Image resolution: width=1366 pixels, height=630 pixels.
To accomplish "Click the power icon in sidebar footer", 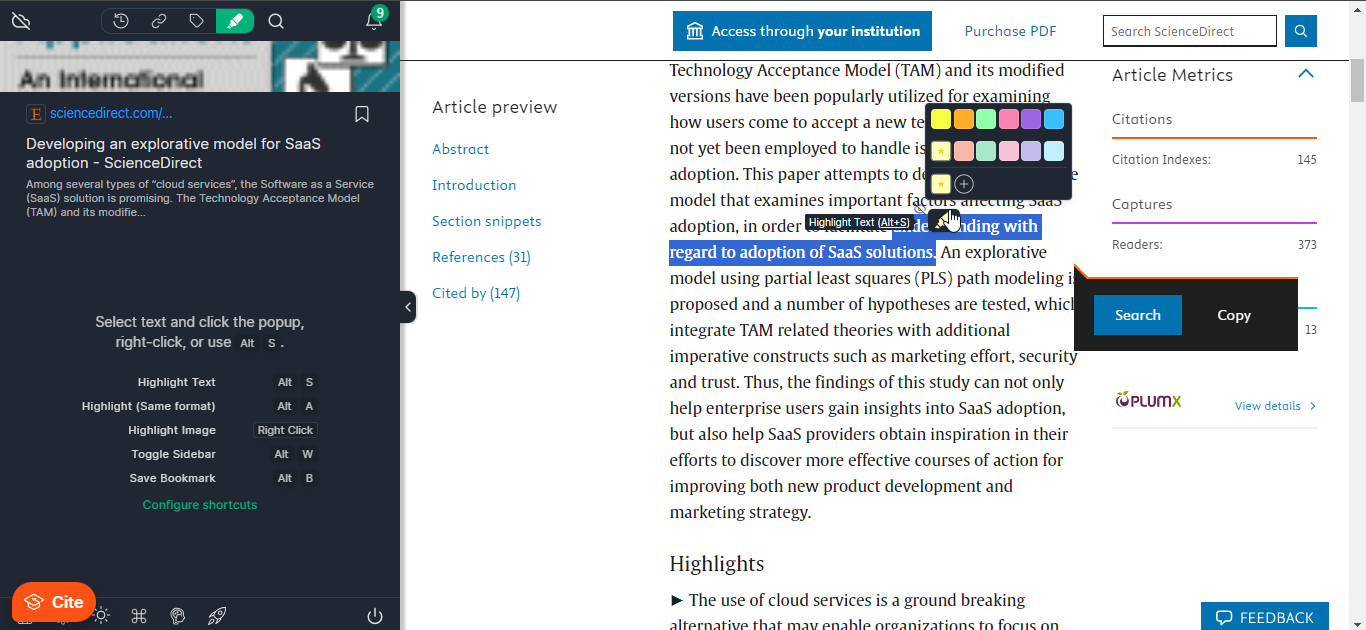I will point(375,616).
